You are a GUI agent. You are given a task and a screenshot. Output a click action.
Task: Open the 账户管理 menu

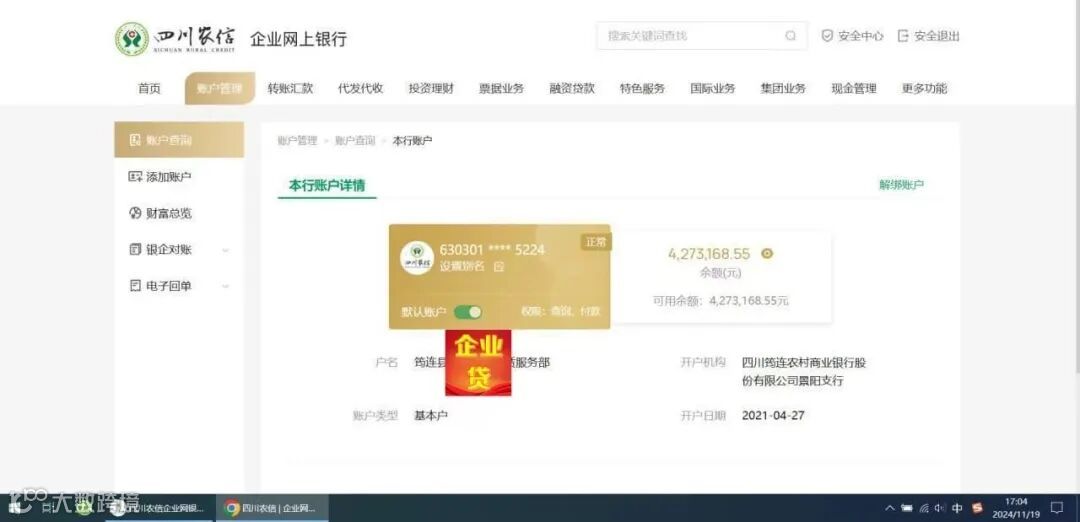220,88
